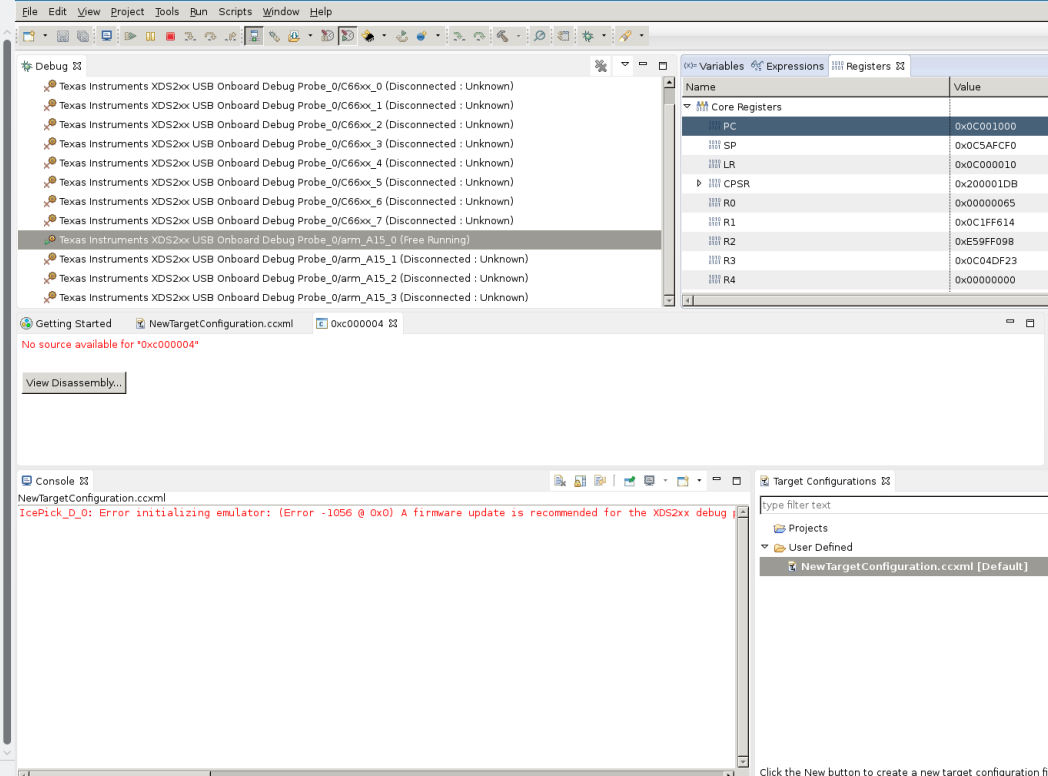The width and height of the screenshot is (1048, 776).
Task: Click the pencil/marker toolbar icon
Action: point(626,36)
